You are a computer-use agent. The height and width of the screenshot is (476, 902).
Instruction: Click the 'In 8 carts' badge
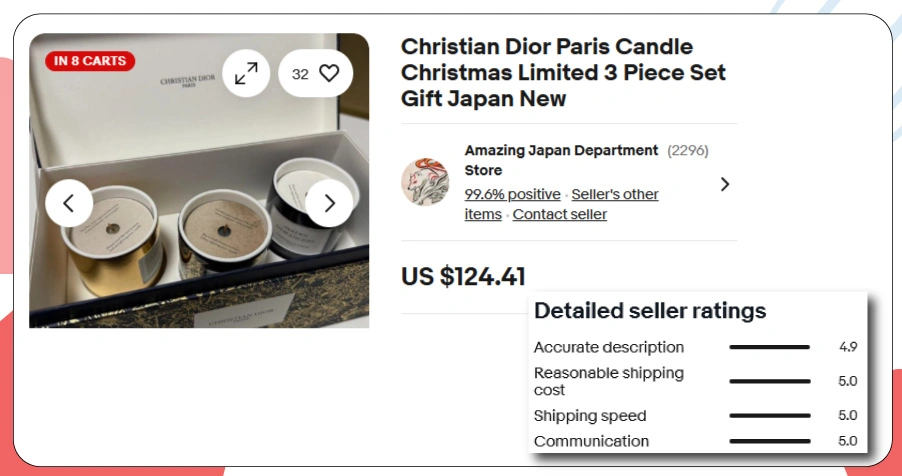(90, 61)
